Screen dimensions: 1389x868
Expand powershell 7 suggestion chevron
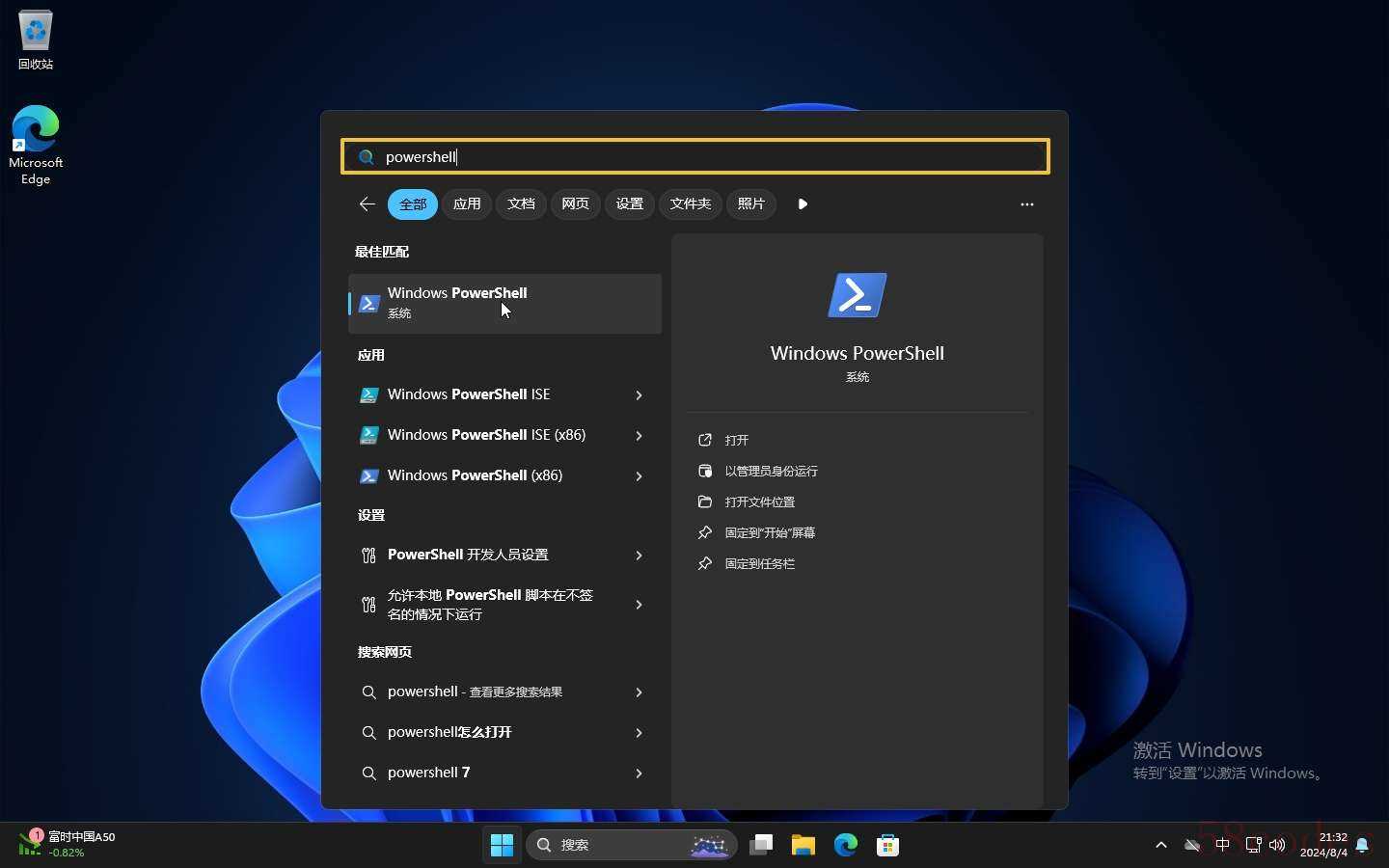pyautogui.click(x=639, y=773)
